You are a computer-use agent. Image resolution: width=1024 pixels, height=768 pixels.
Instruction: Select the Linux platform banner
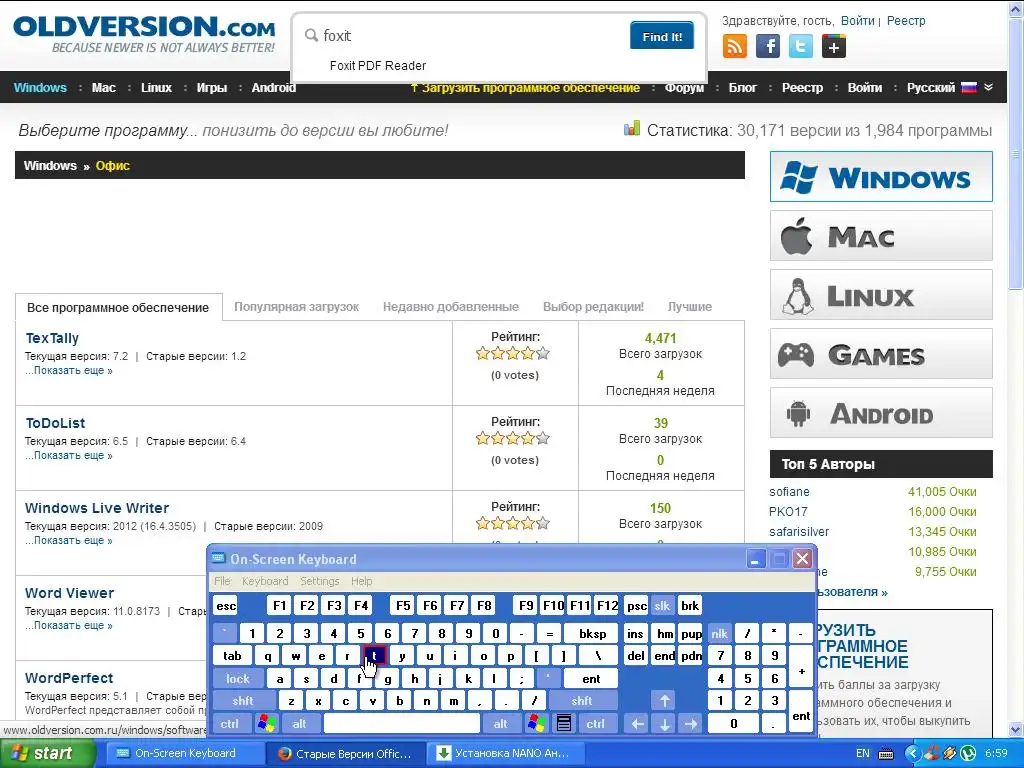point(881,295)
